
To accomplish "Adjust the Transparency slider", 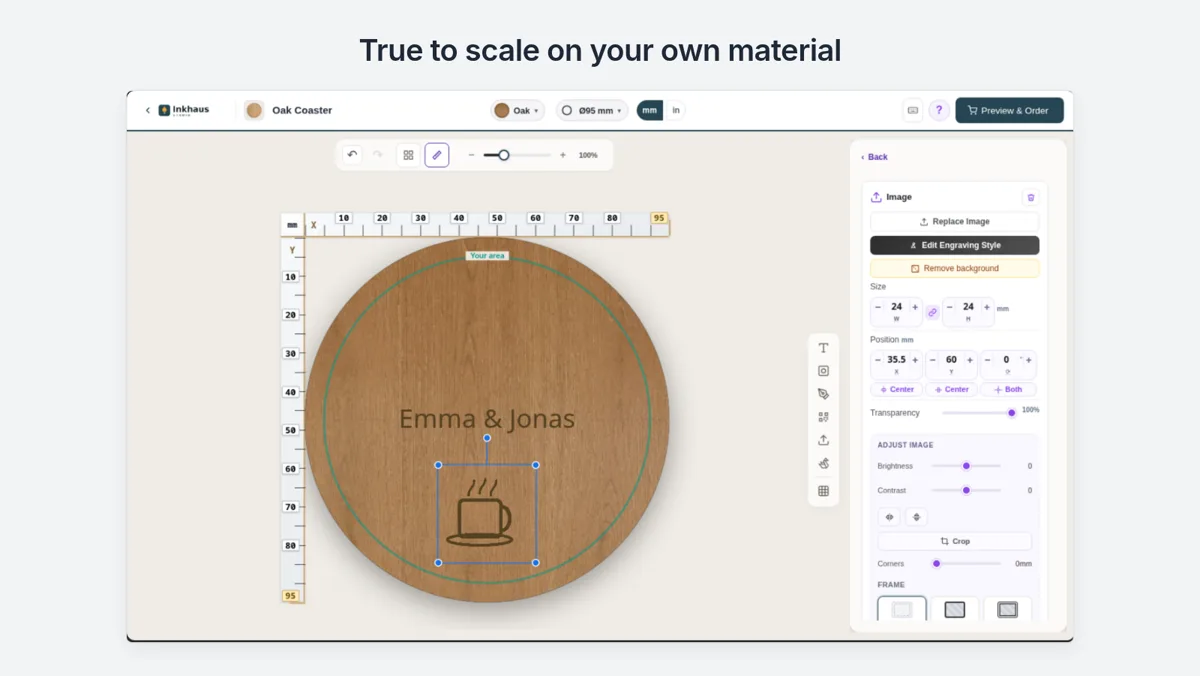I will pyautogui.click(x=979, y=412).
